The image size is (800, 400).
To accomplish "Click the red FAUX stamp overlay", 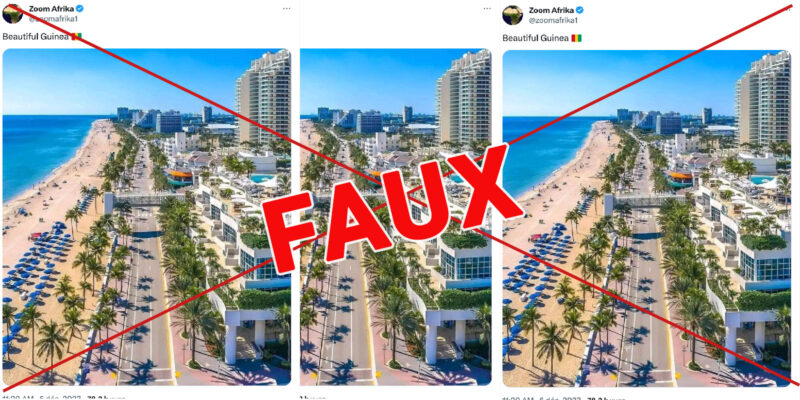I will (x=393, y=209).
